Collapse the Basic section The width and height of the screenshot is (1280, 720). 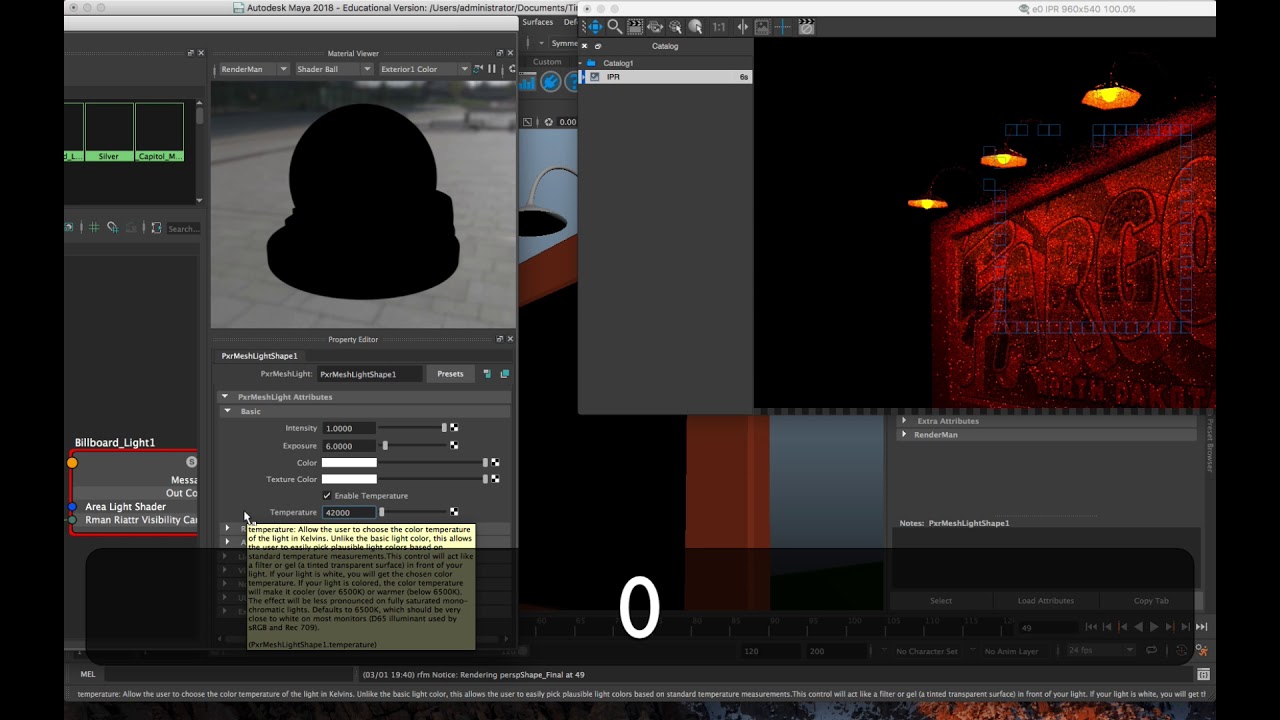[227, 411]
